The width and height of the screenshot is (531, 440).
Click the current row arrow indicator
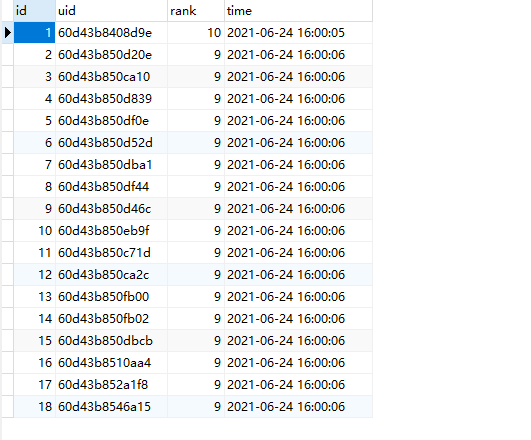point(7,33)
